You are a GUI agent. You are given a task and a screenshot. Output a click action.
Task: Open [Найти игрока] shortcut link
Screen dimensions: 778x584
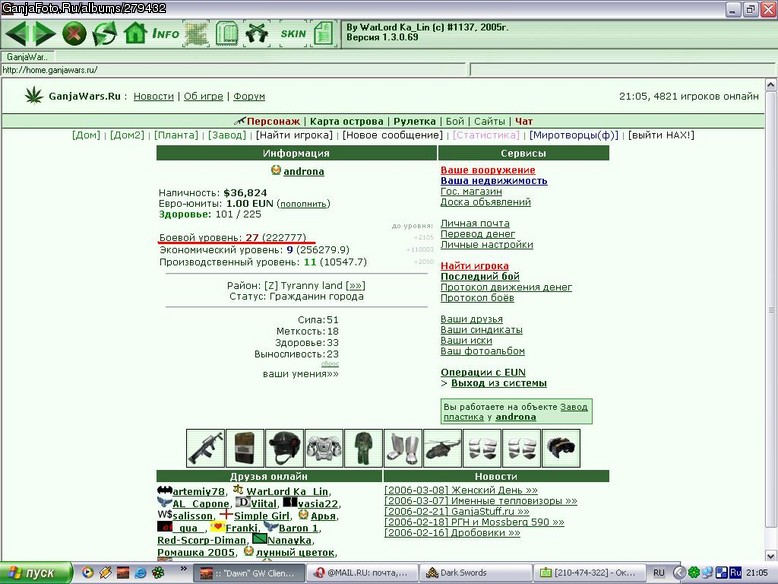pos(294,135)
